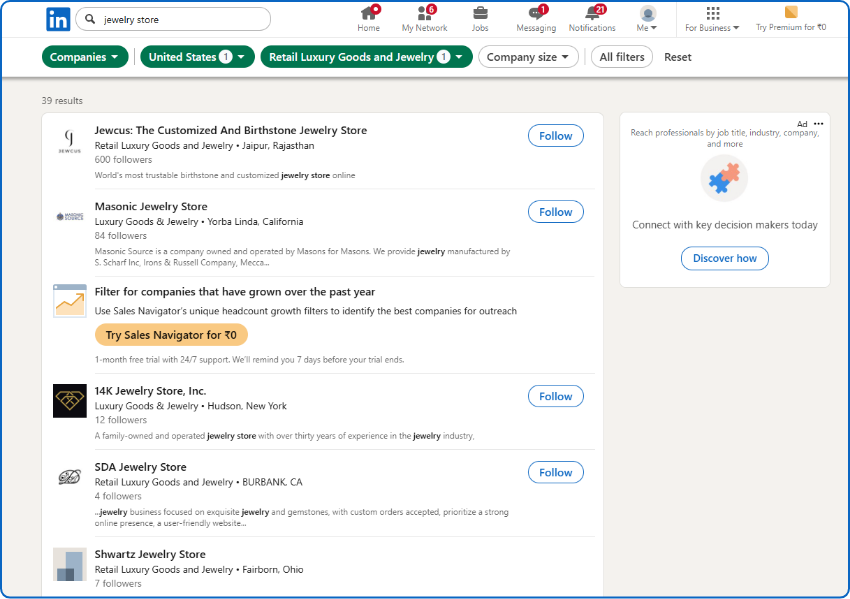This screenshot has height=599, width=850.
Task: Click the 84 followers text
Action: point(120,236)
